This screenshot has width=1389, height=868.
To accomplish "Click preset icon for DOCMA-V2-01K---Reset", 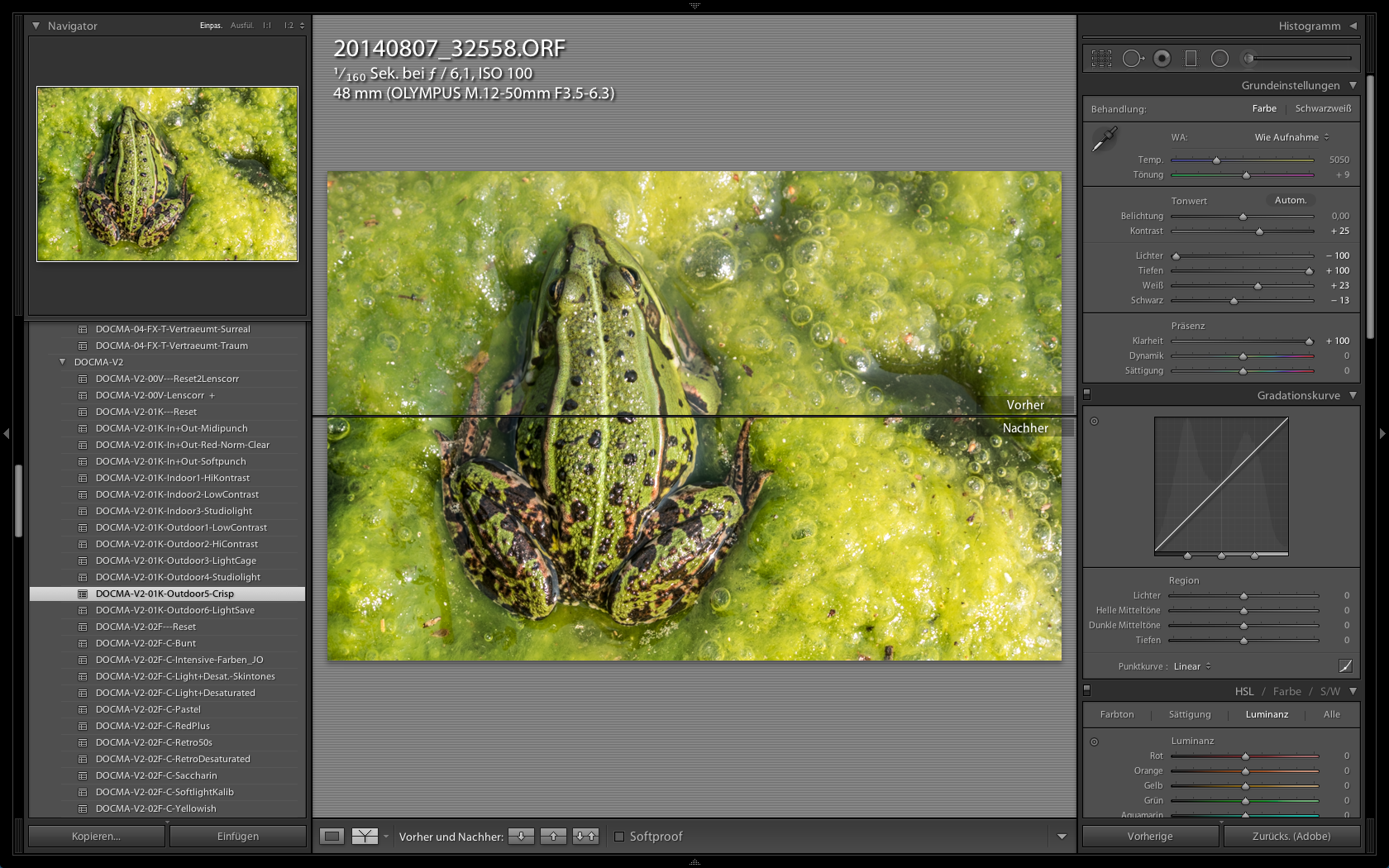I will 83,413.
